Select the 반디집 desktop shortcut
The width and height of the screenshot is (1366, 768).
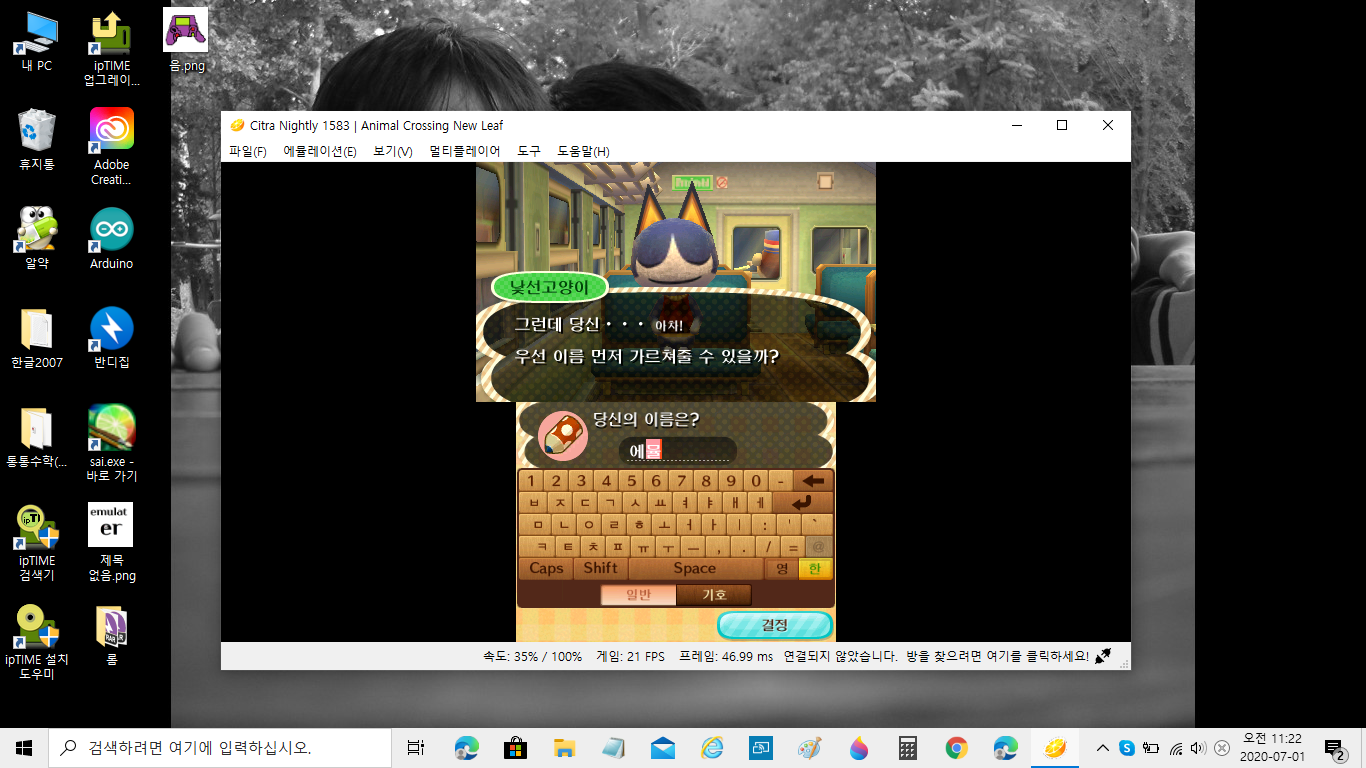[x=111, y=338]
